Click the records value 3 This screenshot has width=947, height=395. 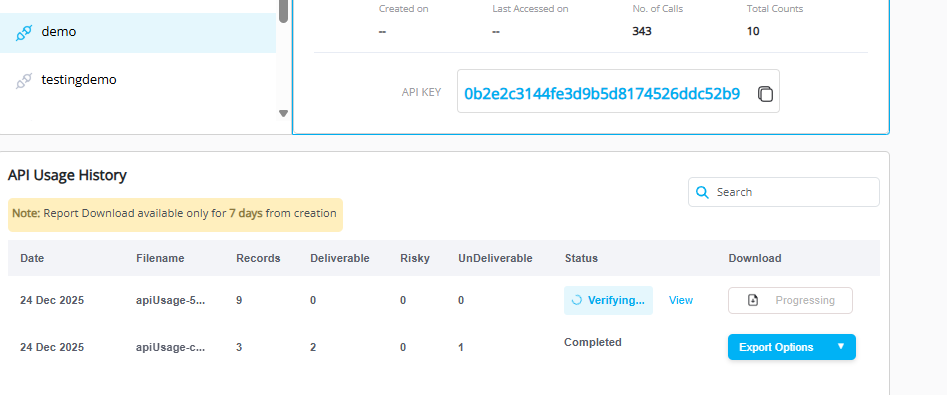click(239, 347)
